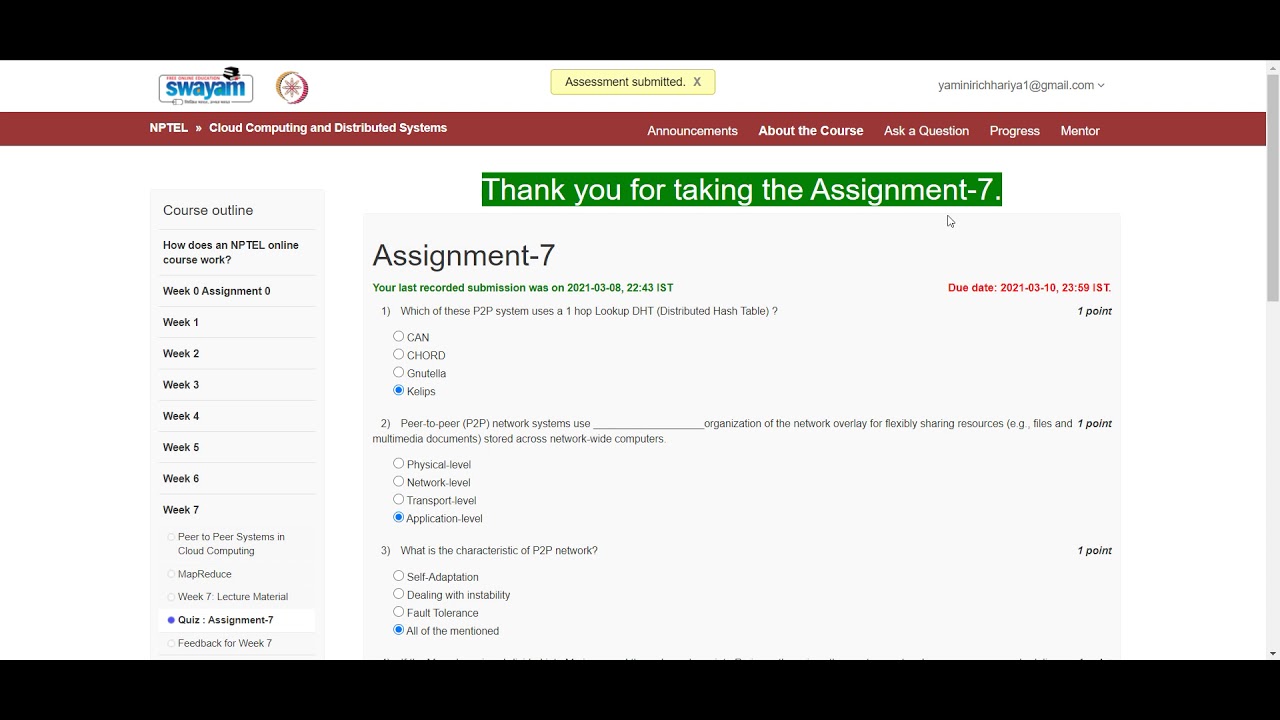Click the scrollbar down arrow
Screen dimensions: 1280x720
point(1272,653)
